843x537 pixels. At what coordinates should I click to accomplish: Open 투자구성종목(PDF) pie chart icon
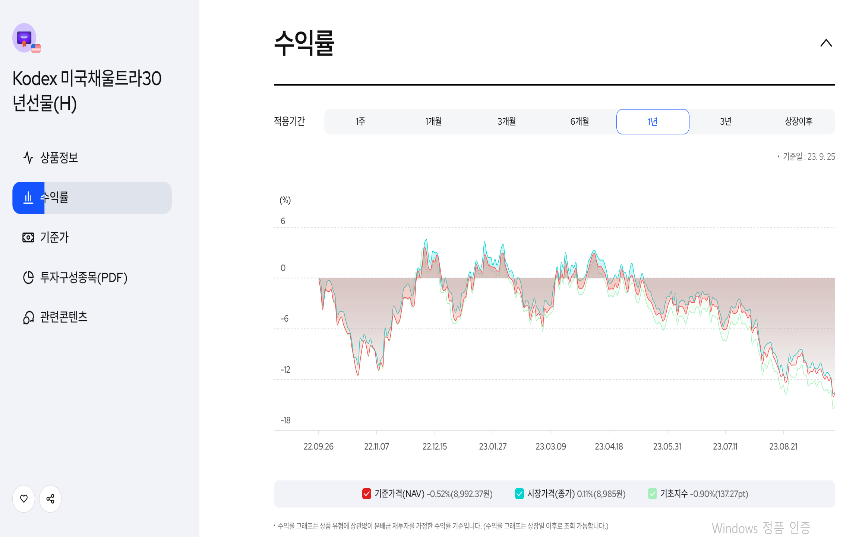pos(28,277)
